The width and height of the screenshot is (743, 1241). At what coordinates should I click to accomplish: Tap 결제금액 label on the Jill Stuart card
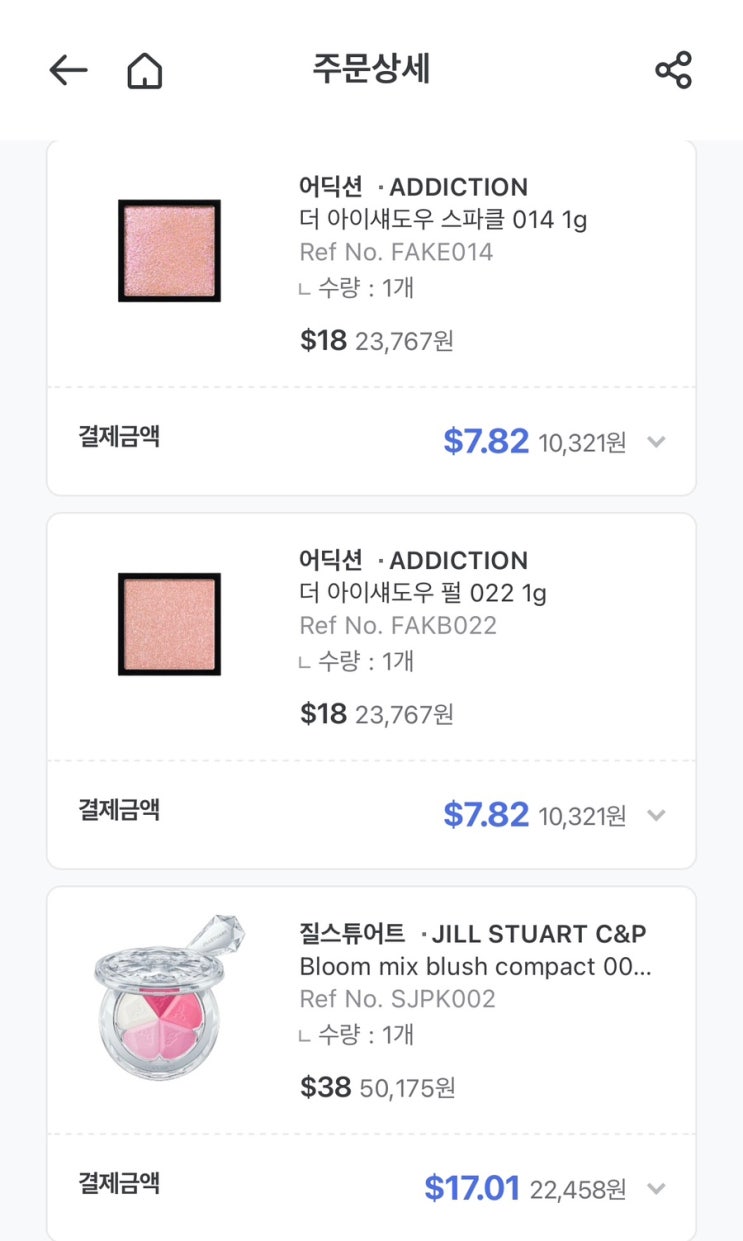pos(119,1184)
